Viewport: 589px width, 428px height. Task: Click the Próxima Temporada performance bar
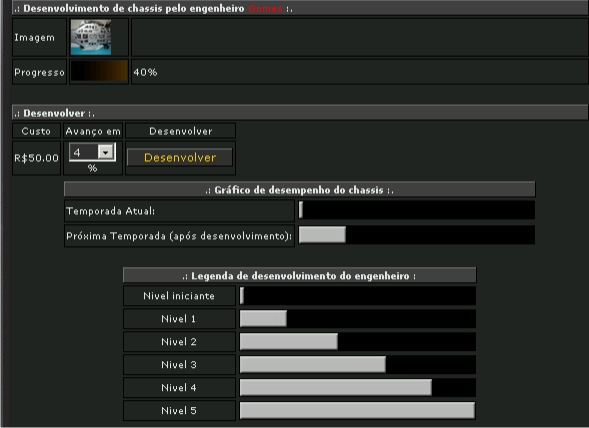[417, 234]
